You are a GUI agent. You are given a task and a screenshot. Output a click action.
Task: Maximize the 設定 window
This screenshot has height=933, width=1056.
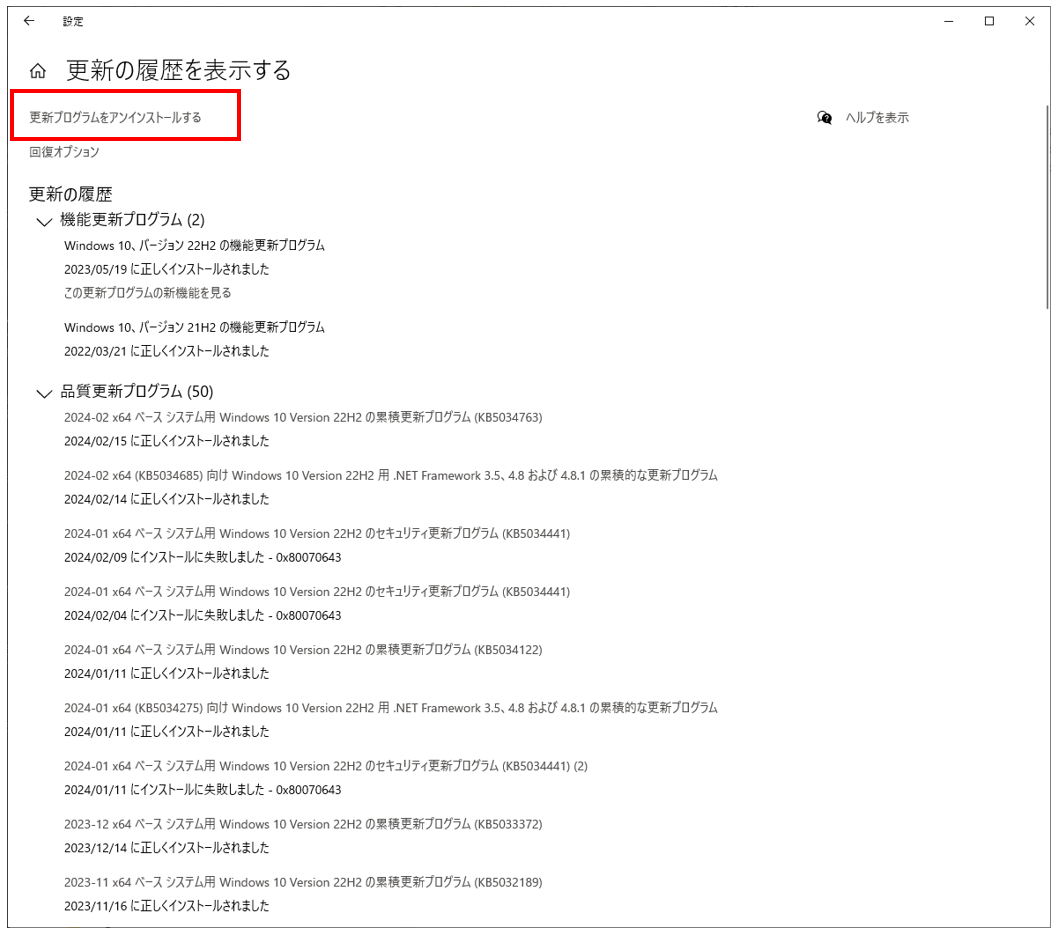(989, 21)
